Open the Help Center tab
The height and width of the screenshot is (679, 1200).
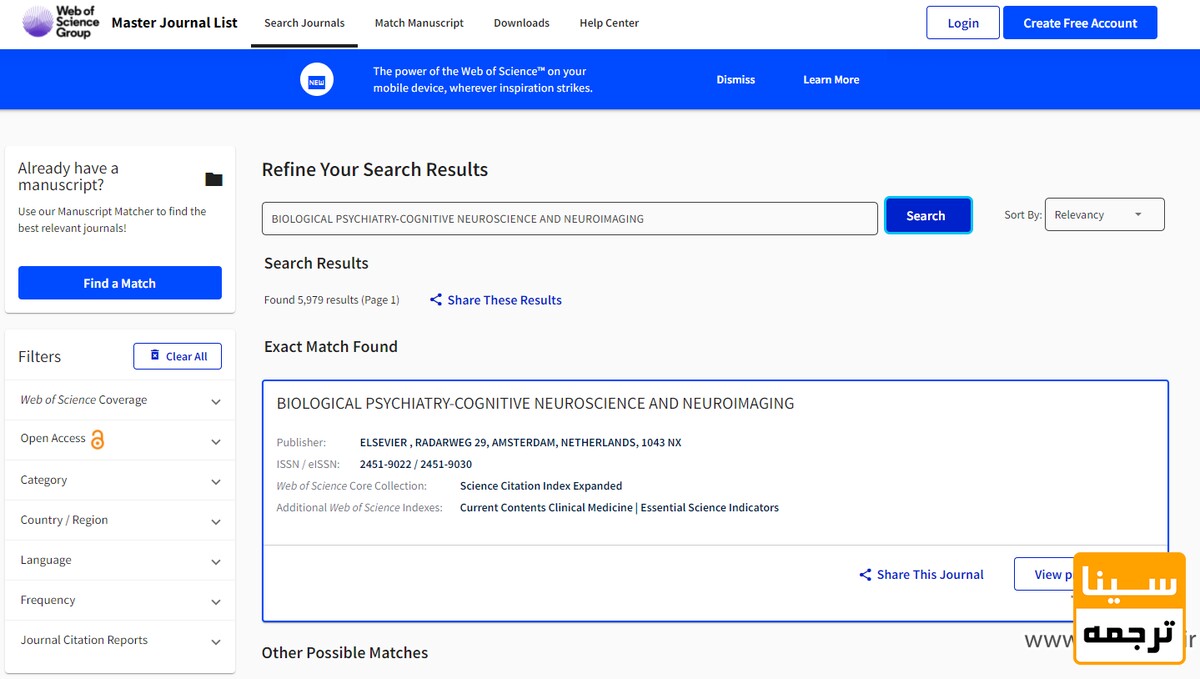(x=609, y=23)
